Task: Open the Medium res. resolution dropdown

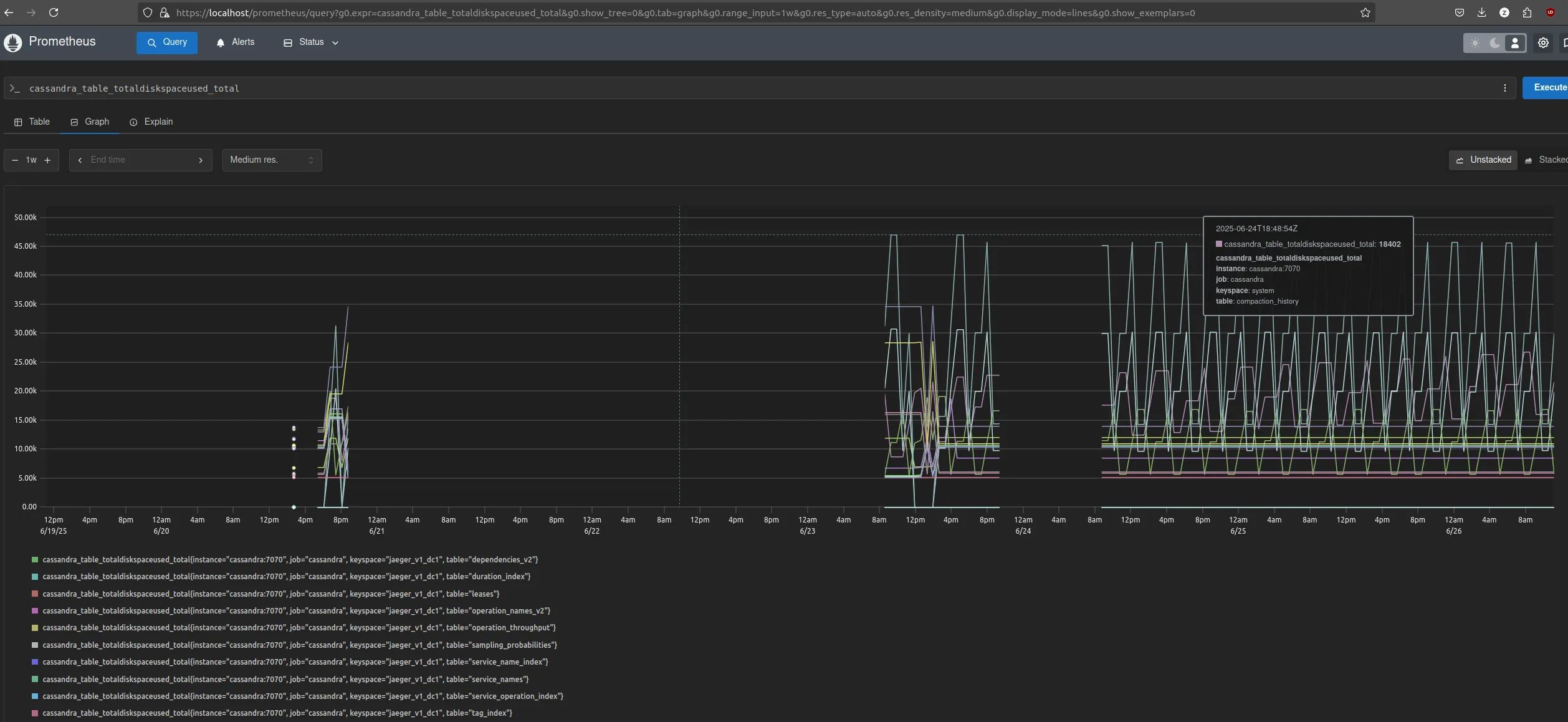Action: coord(272,160)
